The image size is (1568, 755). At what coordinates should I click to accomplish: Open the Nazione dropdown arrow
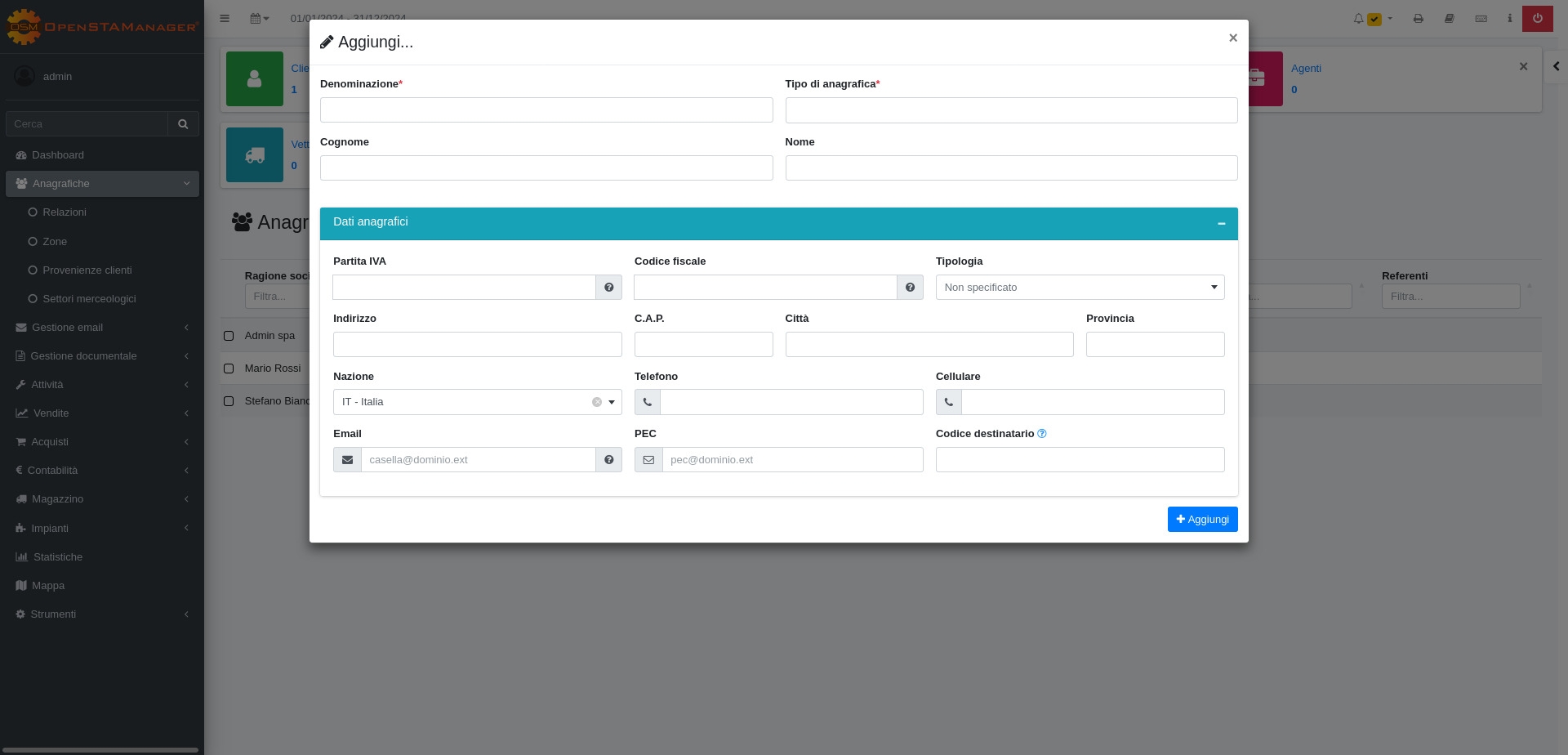click(612, 402)
